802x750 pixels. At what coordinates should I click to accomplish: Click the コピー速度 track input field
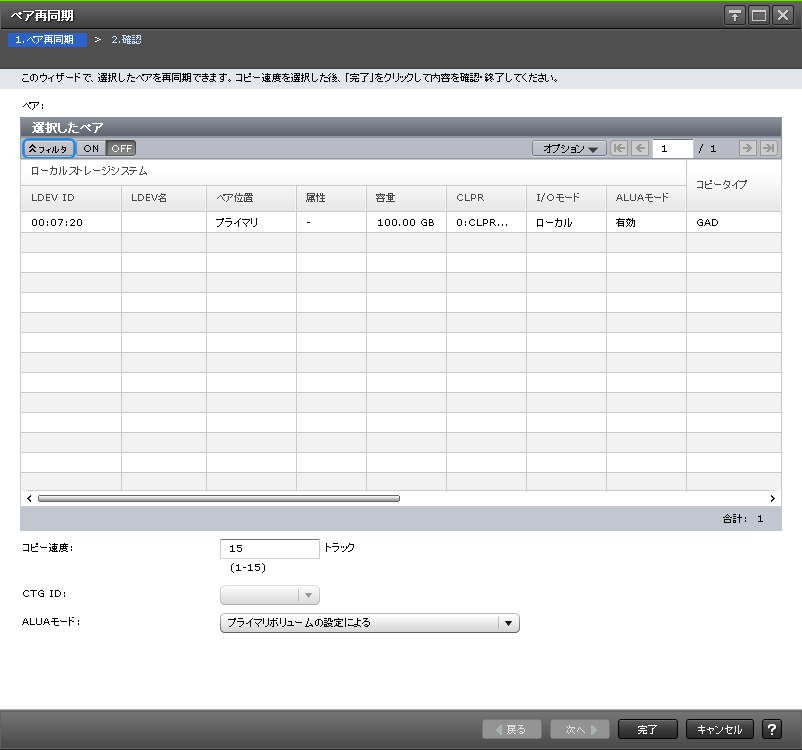click(269, 548)
